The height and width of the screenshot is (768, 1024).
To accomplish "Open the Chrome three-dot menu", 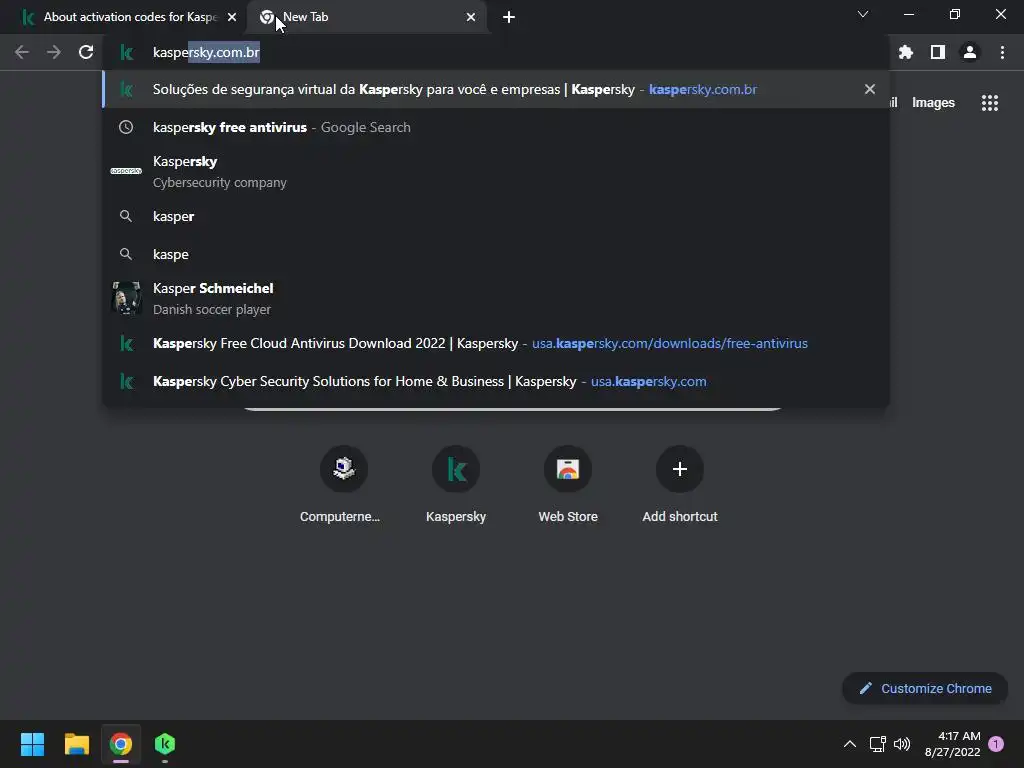I will click(1002, 52).
